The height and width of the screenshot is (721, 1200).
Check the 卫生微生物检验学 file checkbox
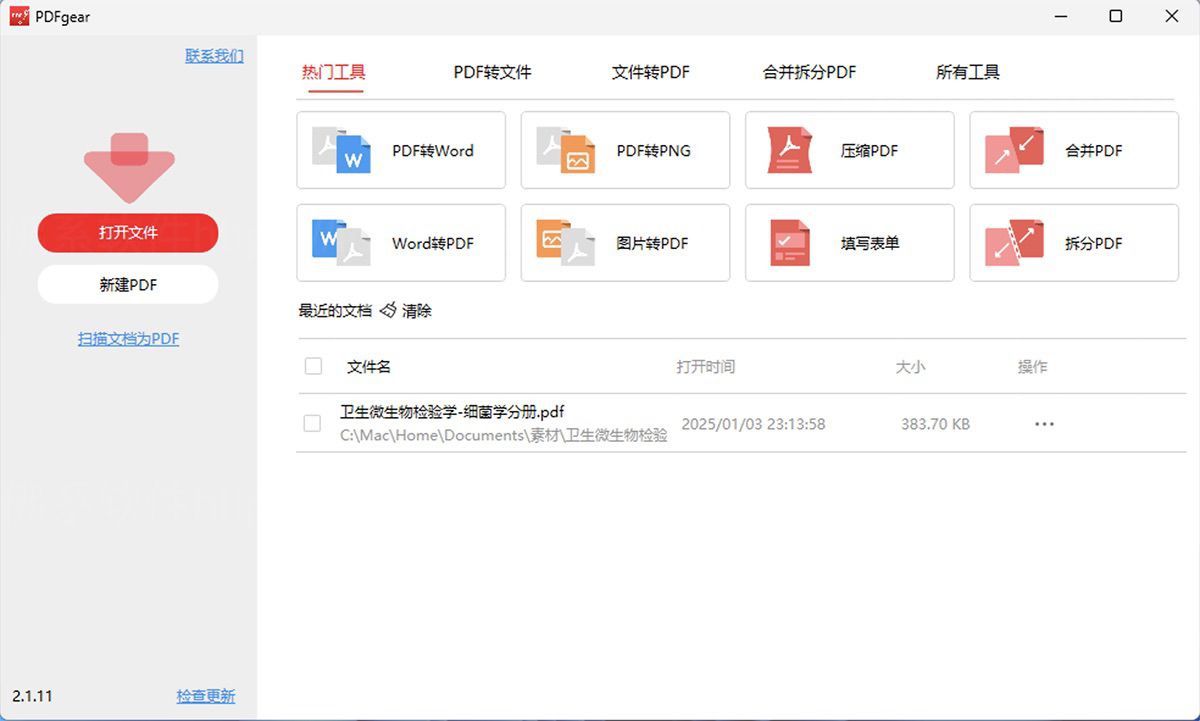coord(313,423)
